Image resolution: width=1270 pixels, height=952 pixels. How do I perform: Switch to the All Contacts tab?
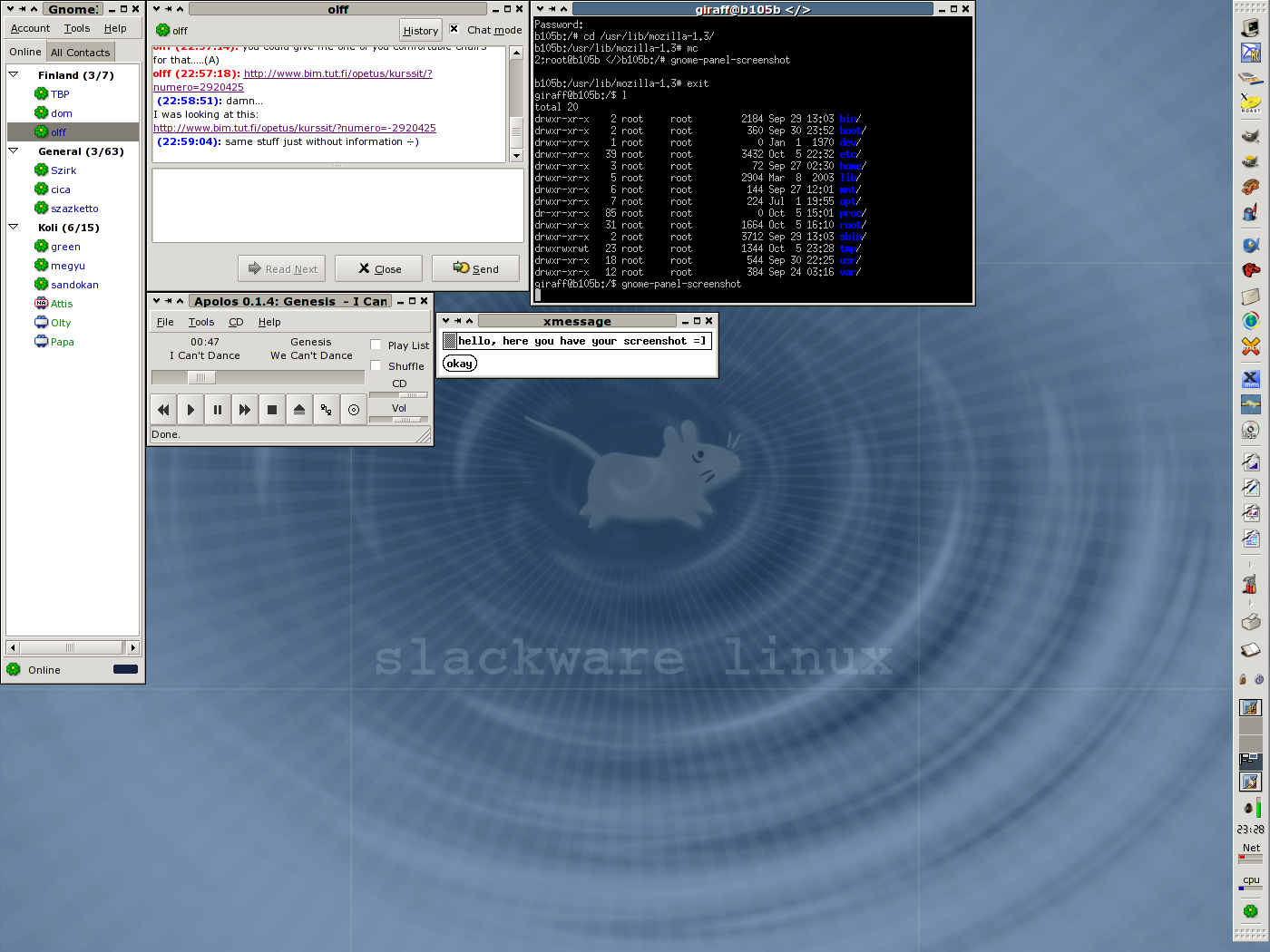(x=80, y=53)
